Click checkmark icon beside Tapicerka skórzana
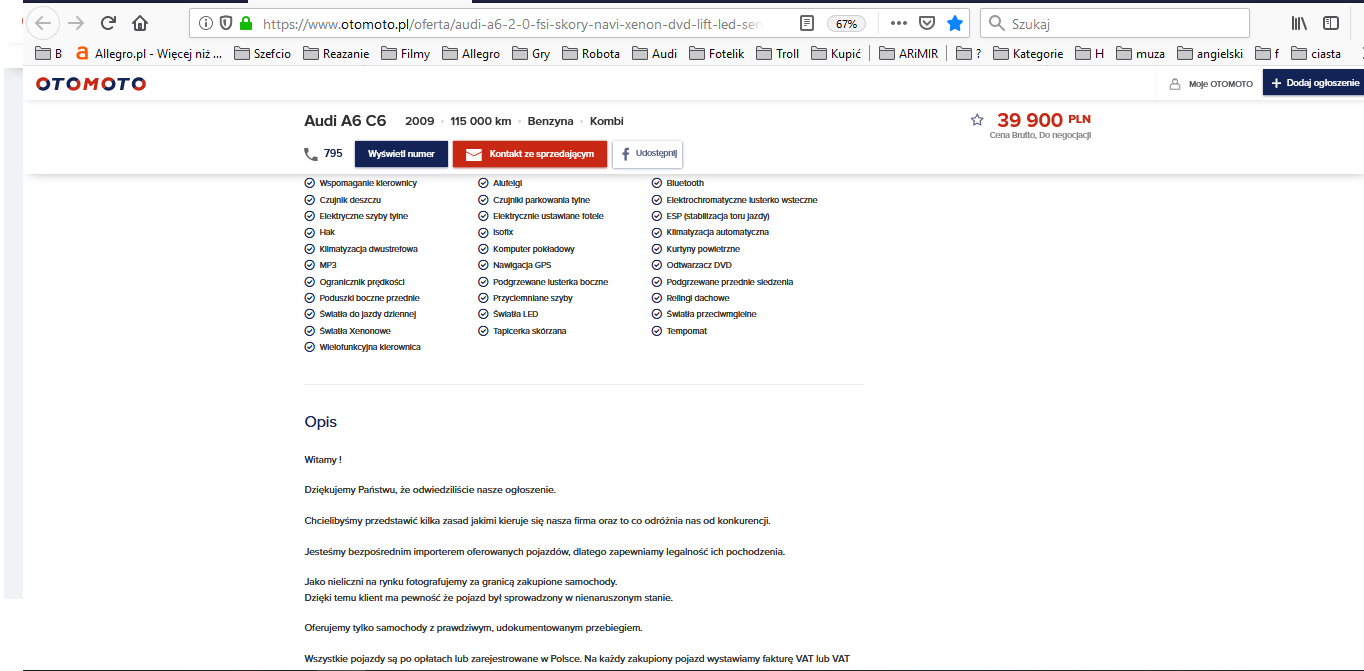1364x671 pixels. (483, 331)
